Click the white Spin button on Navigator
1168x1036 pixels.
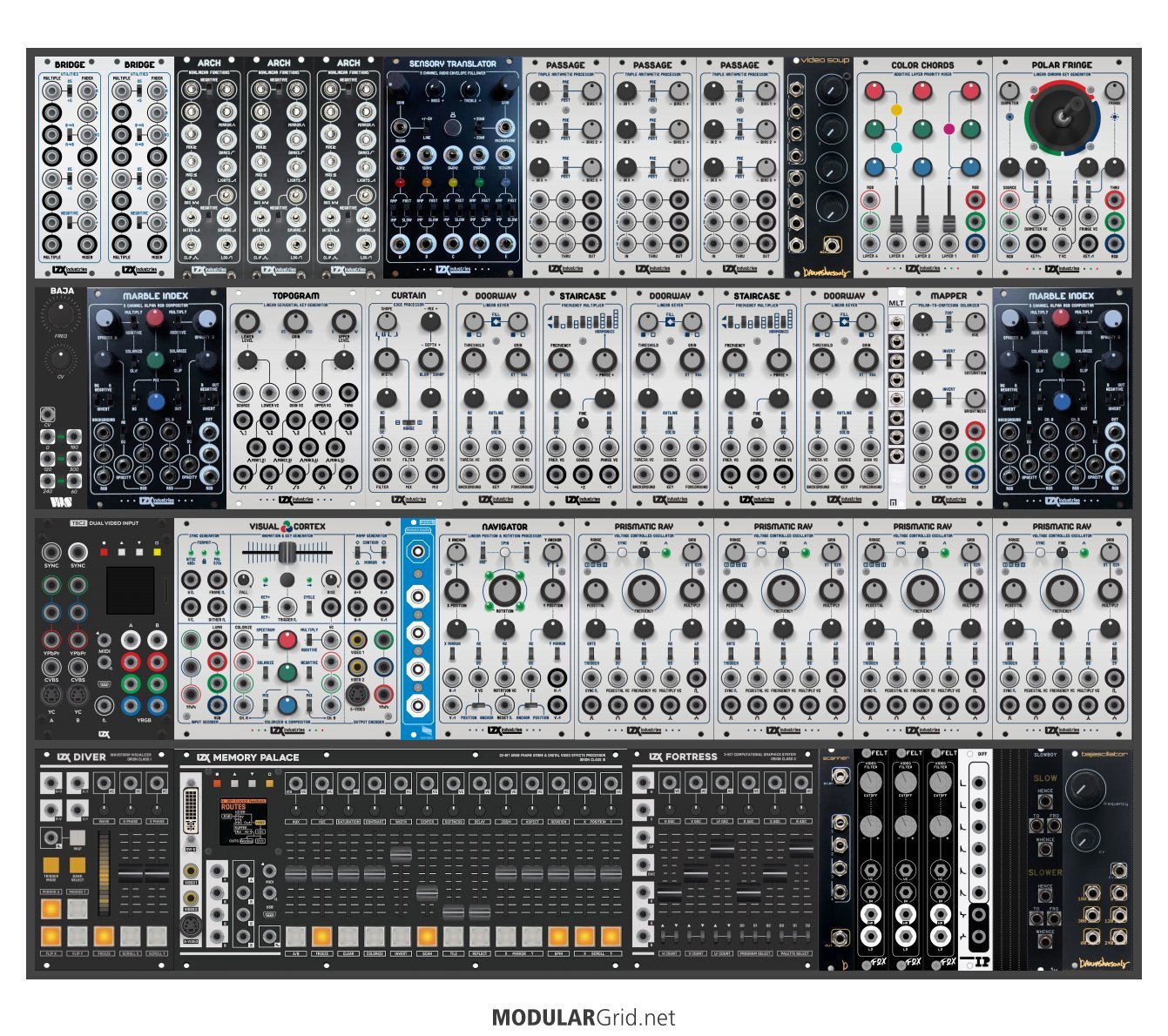[x=504, y=552]
